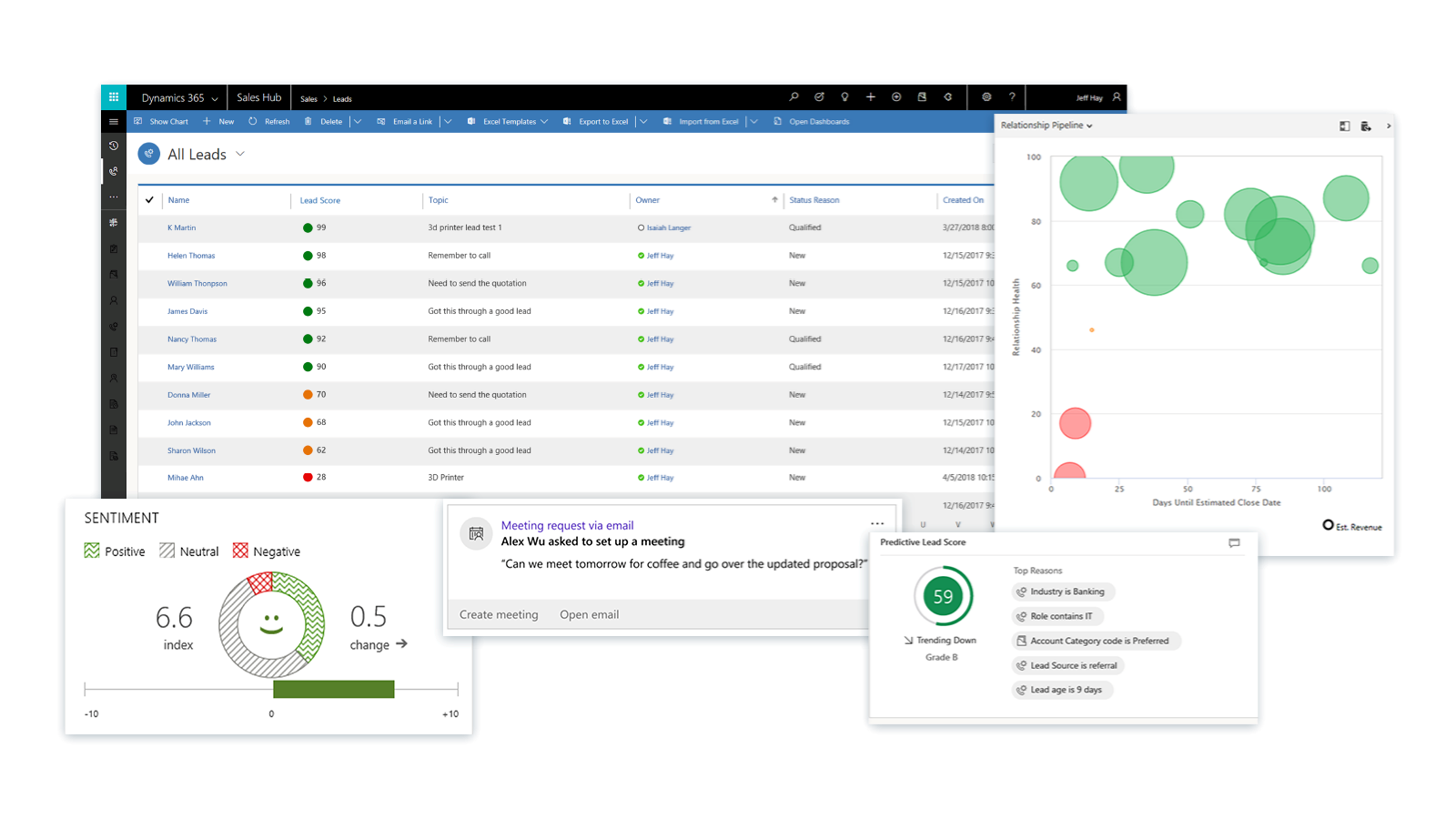
Task: Click Open email button
Action: 589,614
